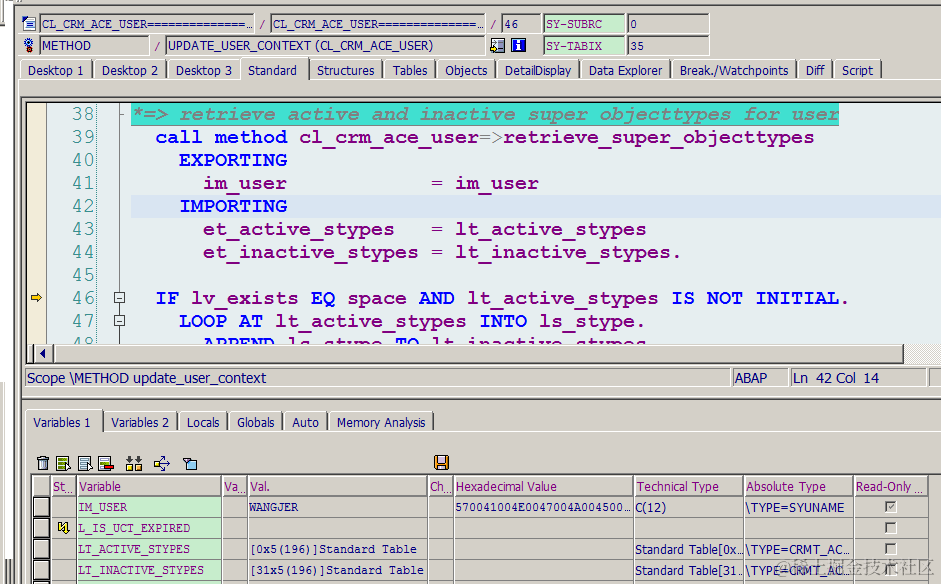The image size is (941, 584).
Task: Click the icon with two downward arrows
Action: click(134, 463)
